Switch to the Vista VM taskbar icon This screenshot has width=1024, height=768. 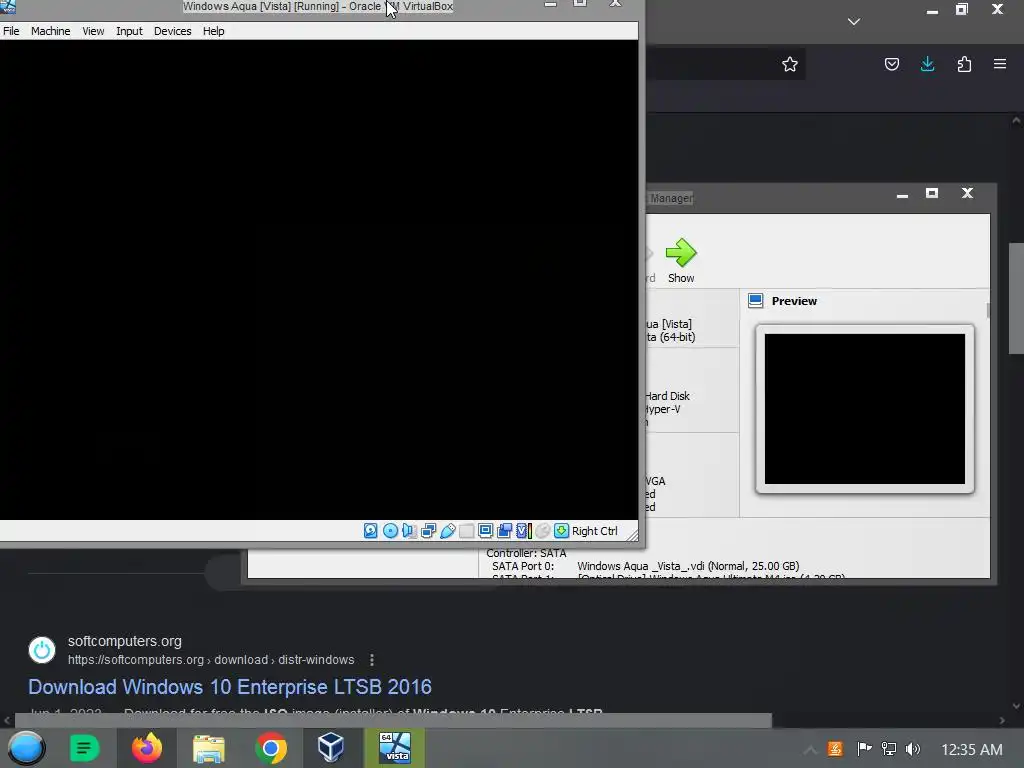395,748
